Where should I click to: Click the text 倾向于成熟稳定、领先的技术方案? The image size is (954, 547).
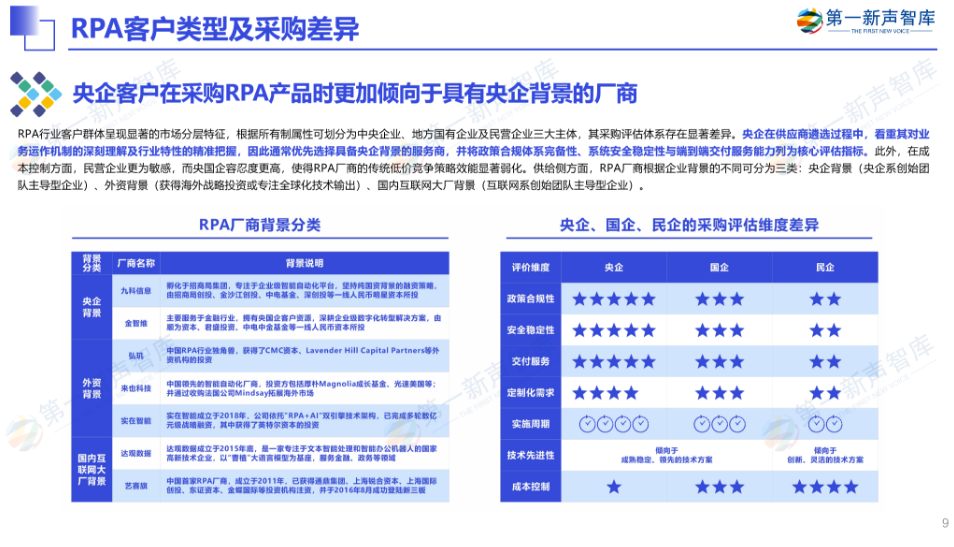tap(667, 455)
